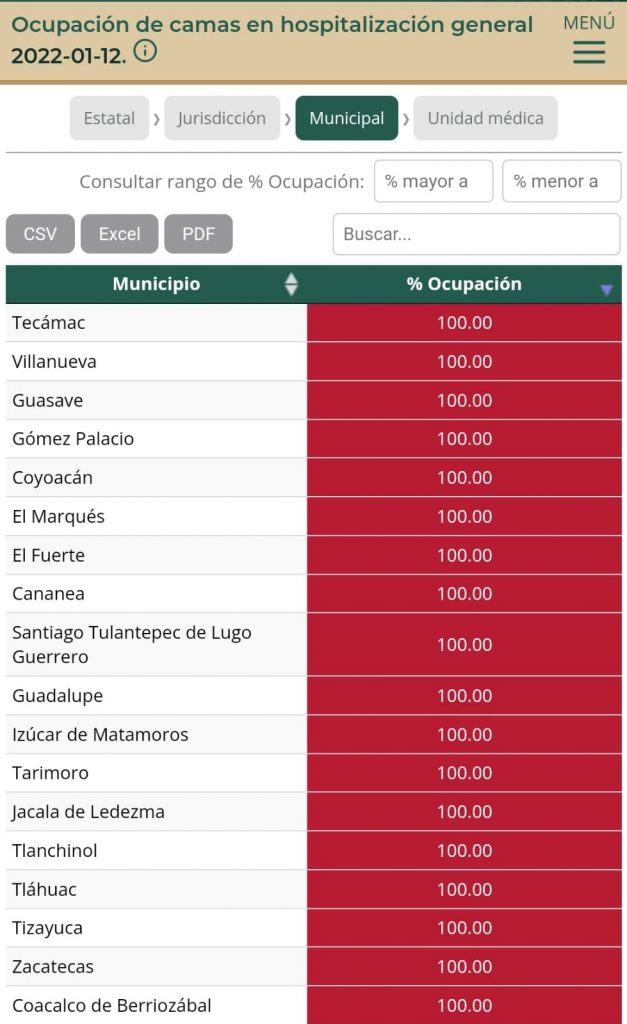Click the occupancy value for Zacatecas
This screenshot has height=1024, width=627.
click(465, 966)
